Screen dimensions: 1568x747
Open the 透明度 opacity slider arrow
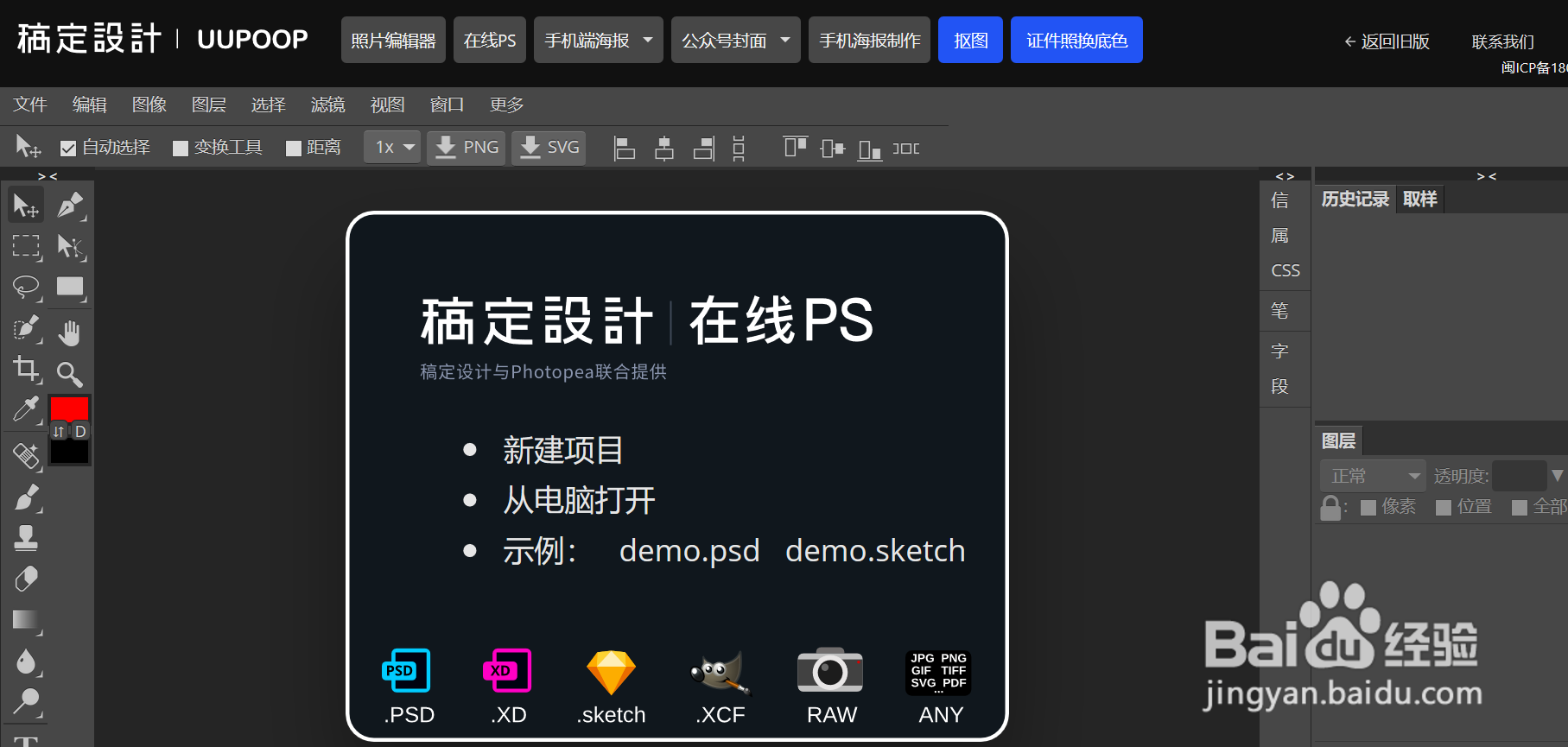(1558, 475)
